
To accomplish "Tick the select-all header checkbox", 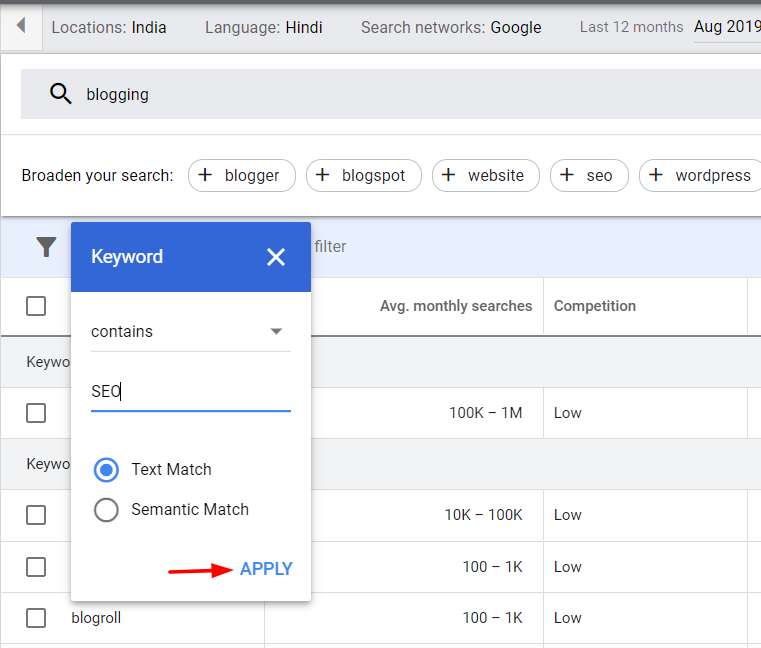I will click(36, 306).
